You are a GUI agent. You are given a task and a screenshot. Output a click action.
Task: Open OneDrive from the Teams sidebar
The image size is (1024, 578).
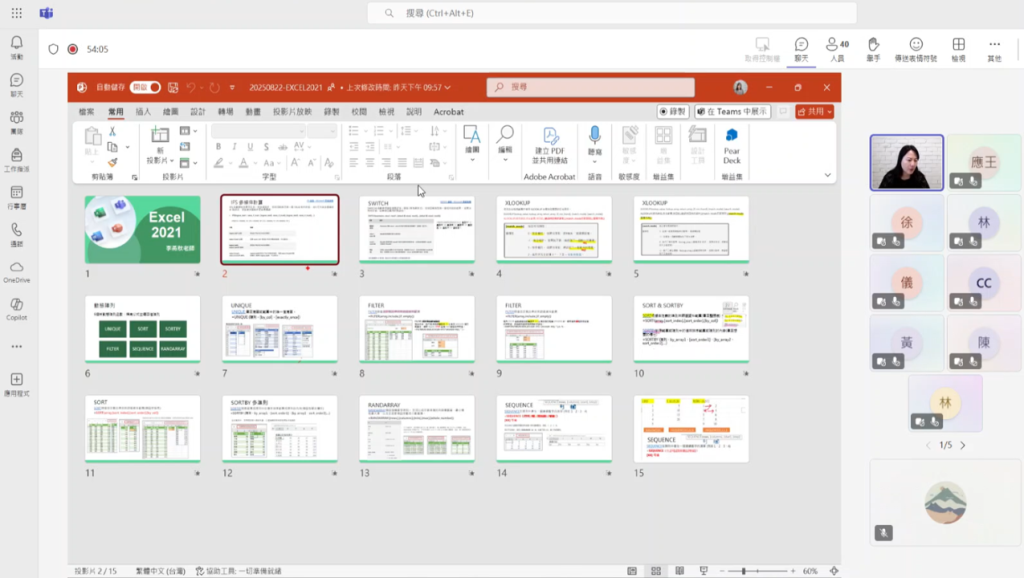16,270
